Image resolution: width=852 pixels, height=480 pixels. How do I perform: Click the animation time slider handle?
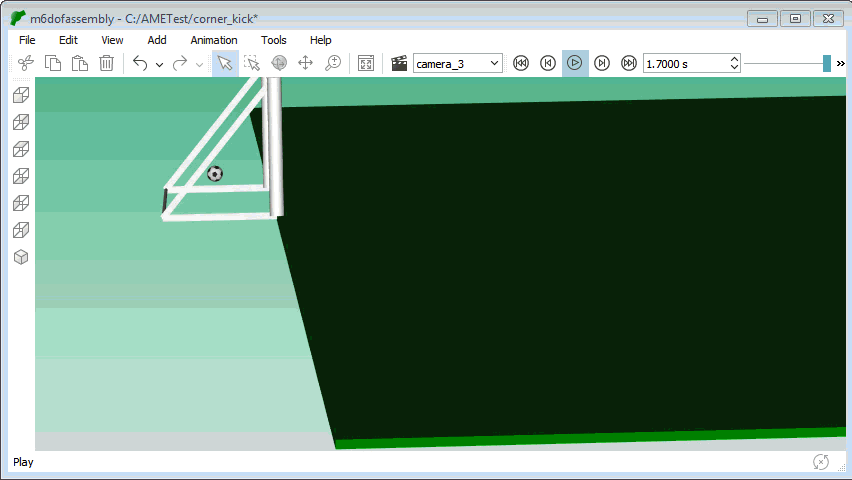coord(826,63)
